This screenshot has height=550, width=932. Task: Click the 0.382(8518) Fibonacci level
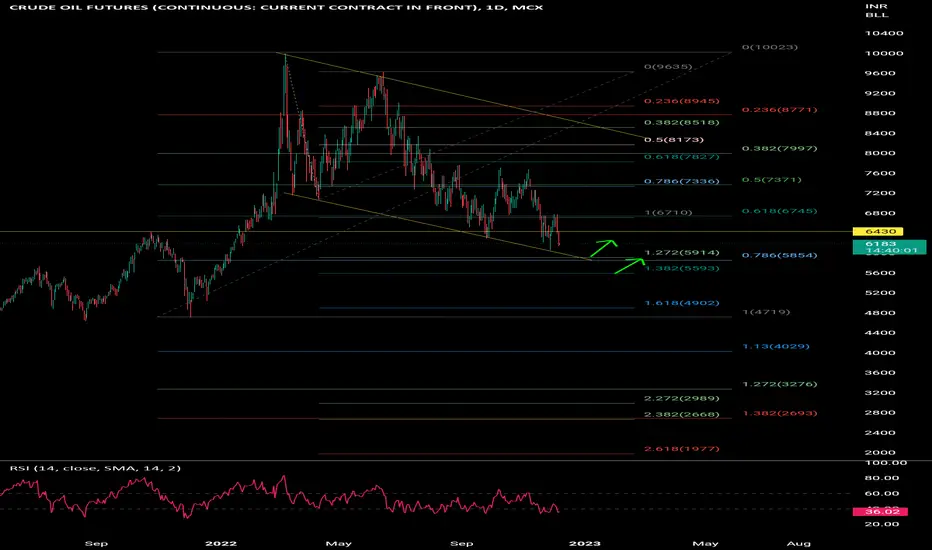[x=682, y=122]
